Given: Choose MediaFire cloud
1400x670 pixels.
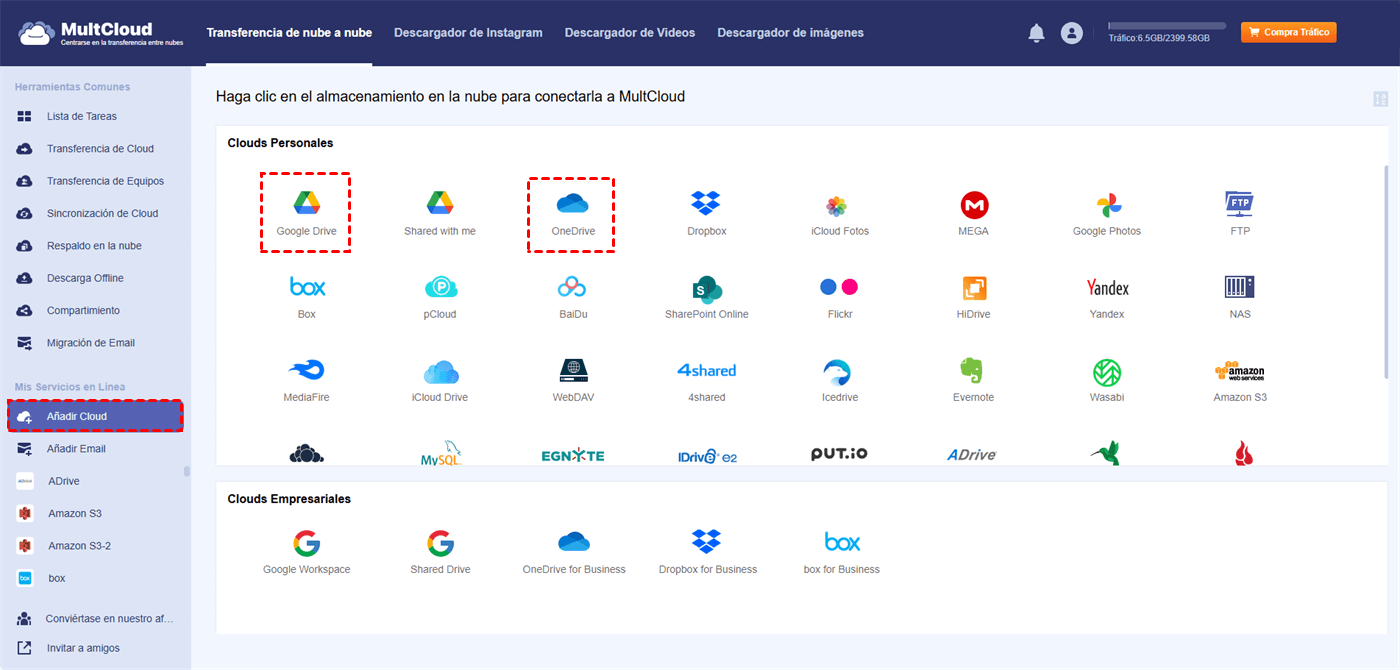Looking at the screenshot, I should (x=306, y=380).
